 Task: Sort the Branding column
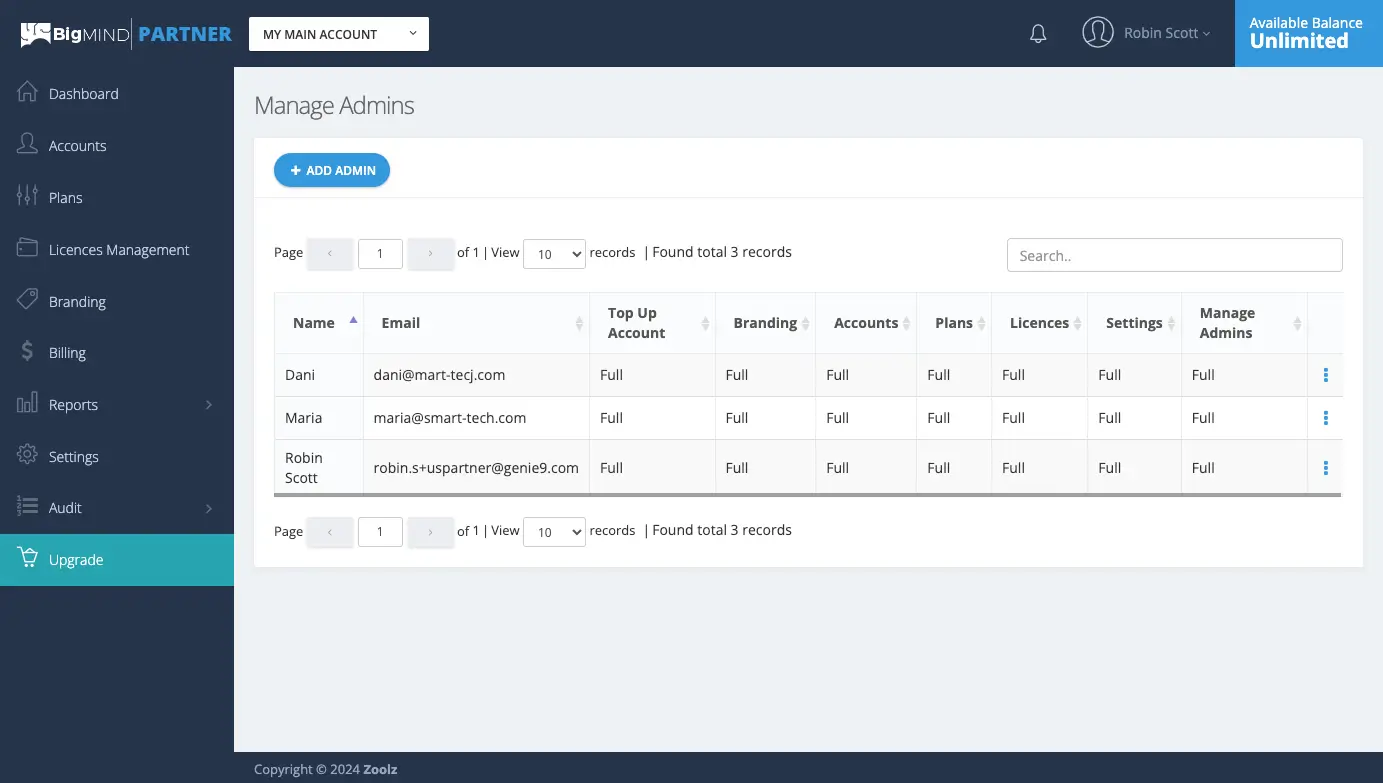[x=805, y=324]
